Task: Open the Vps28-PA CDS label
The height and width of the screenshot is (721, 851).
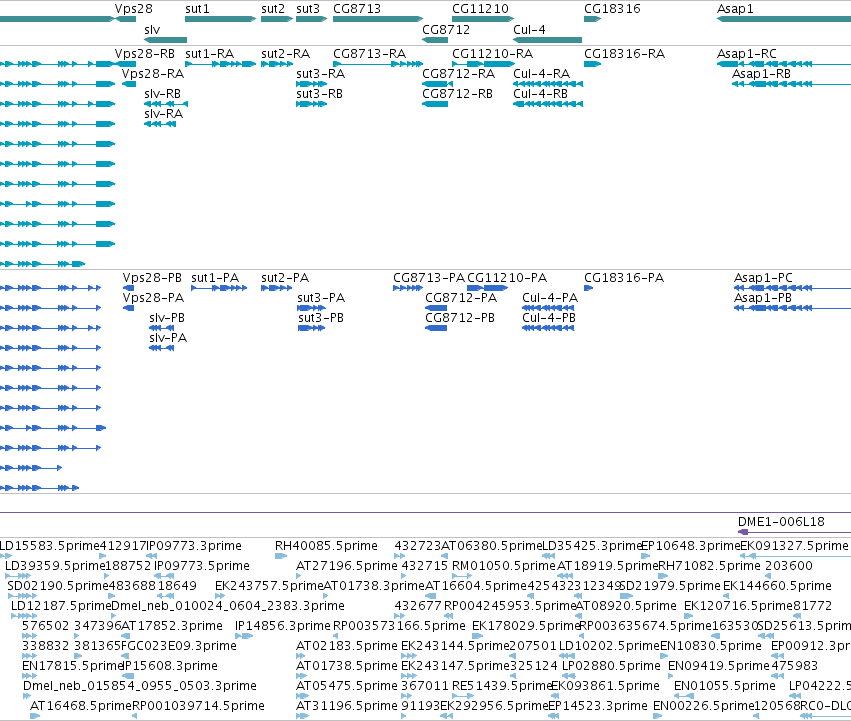Action: tap(153, 298)
